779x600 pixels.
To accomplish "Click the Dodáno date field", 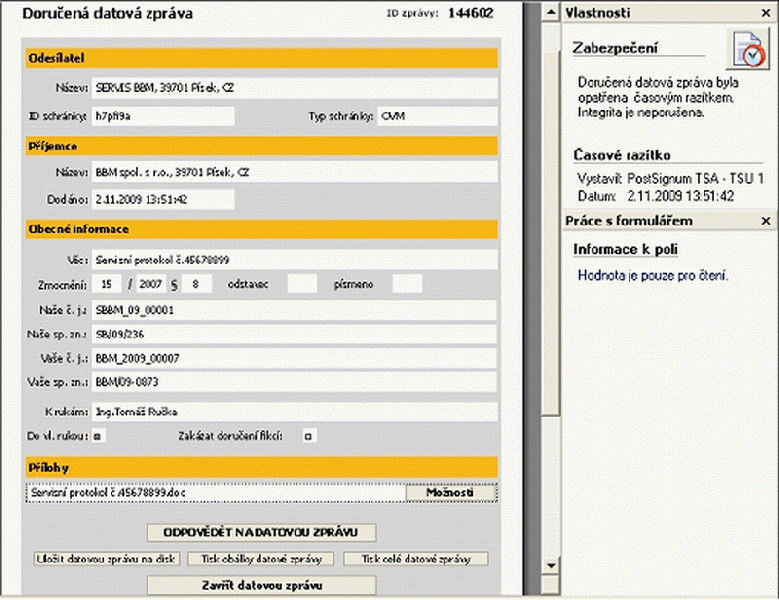I will (163, 199).
